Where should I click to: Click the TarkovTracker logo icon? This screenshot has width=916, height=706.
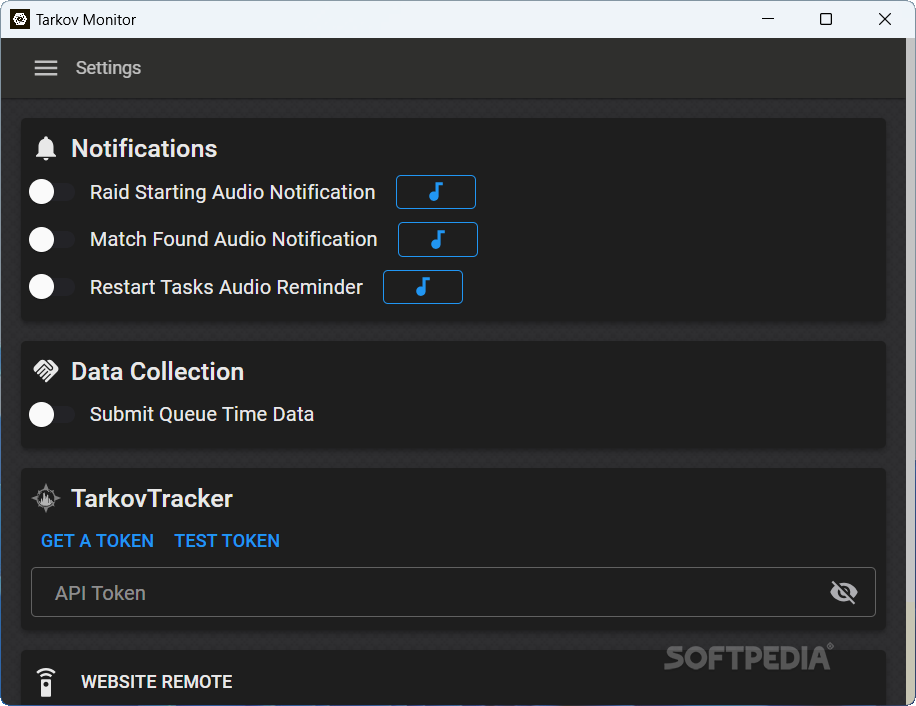coord(46,498)
